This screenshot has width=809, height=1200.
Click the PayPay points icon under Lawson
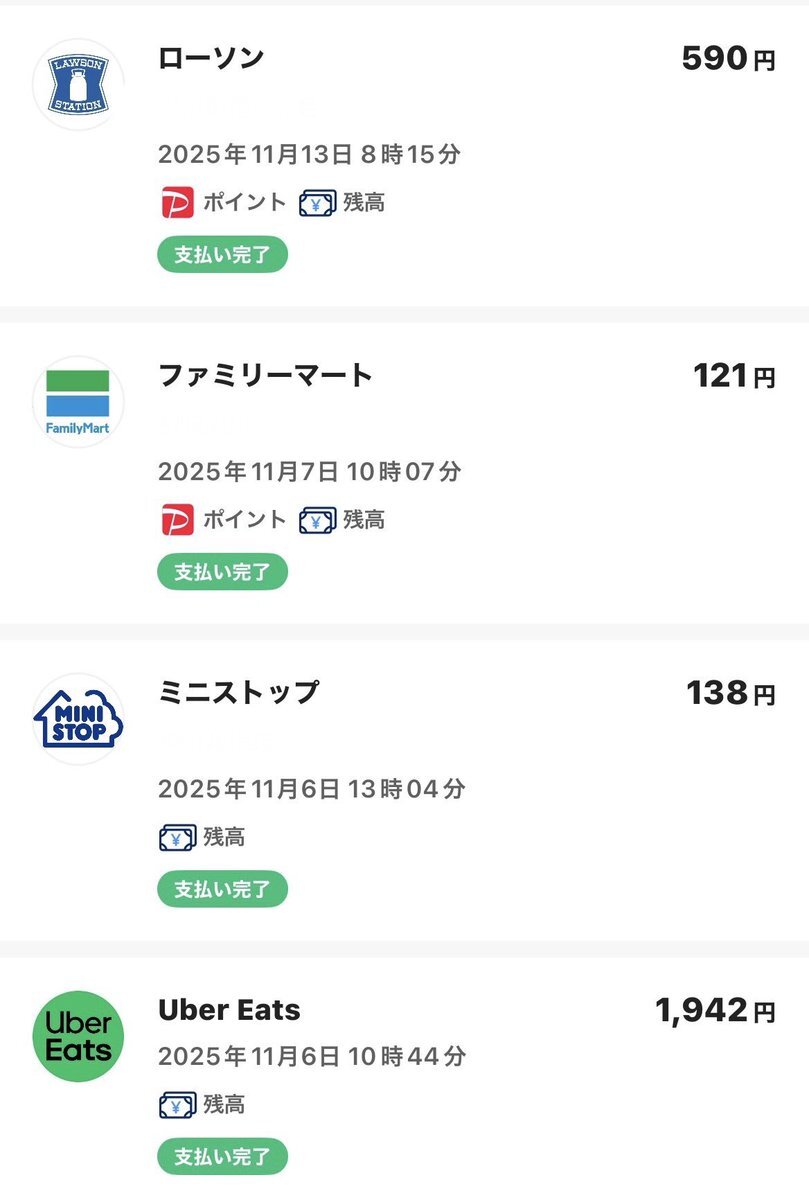pos(177,203)
